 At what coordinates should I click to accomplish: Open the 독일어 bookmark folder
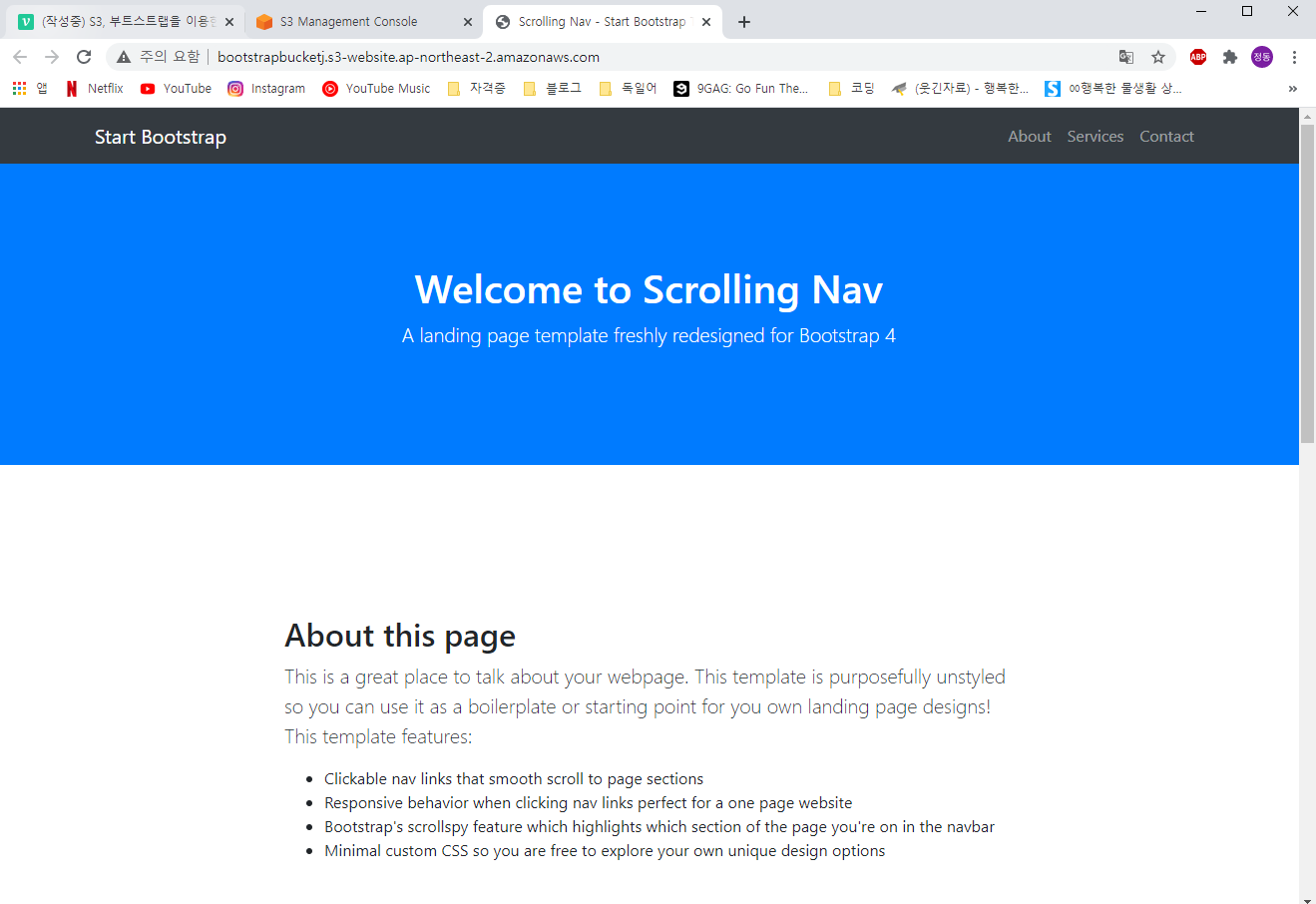pos(629,89)
